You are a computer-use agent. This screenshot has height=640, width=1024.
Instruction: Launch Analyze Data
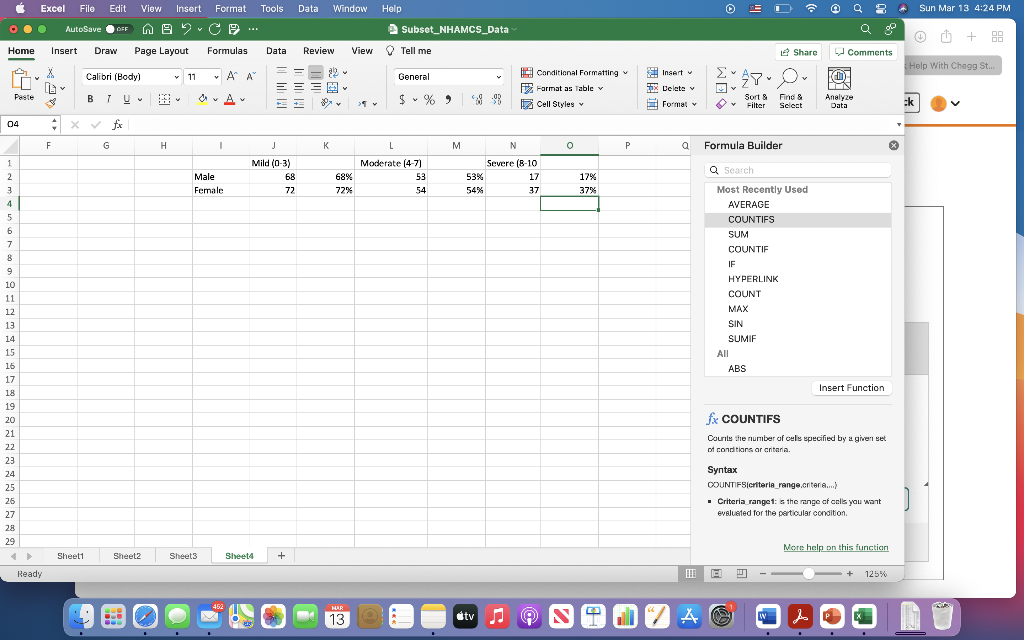[x=838, y=85]
